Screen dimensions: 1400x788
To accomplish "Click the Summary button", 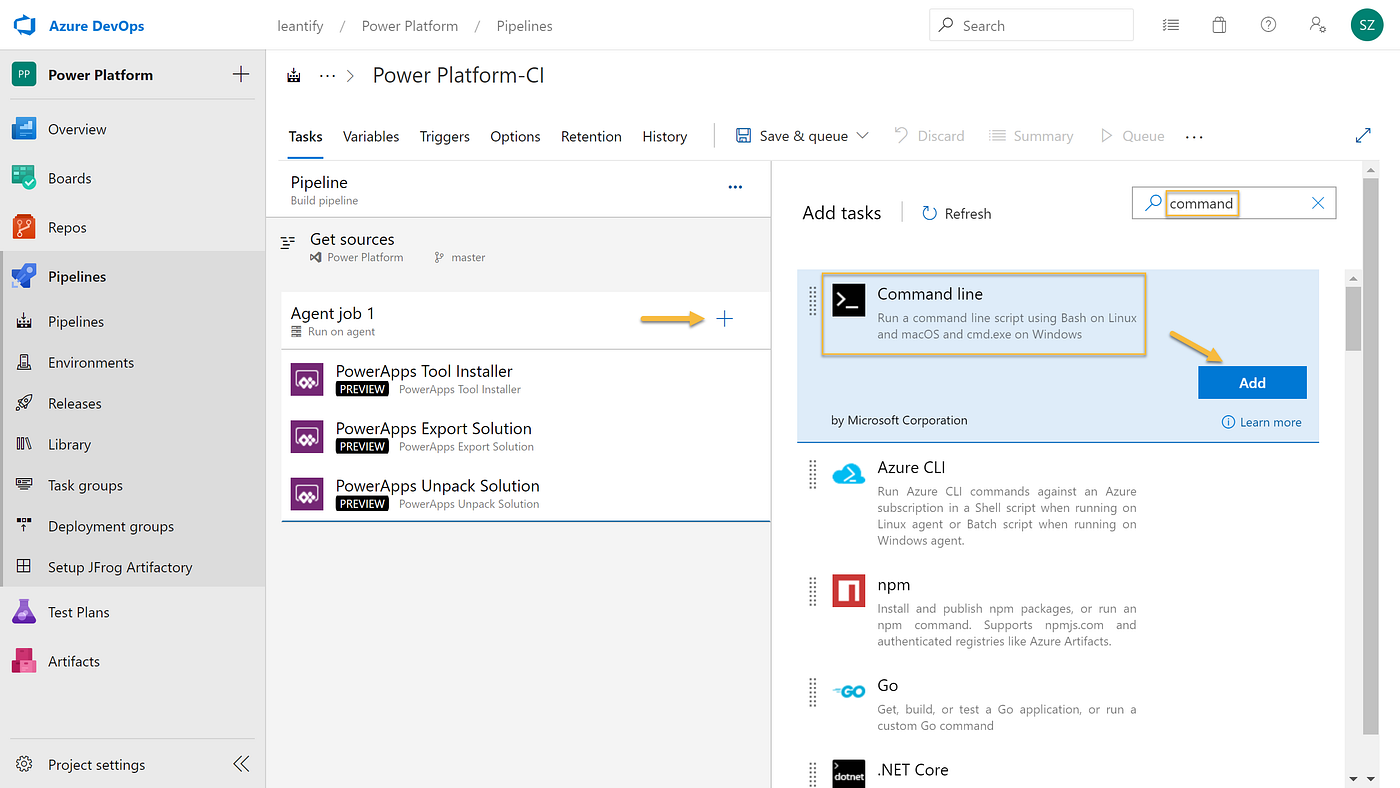I will coord(1031,136).
